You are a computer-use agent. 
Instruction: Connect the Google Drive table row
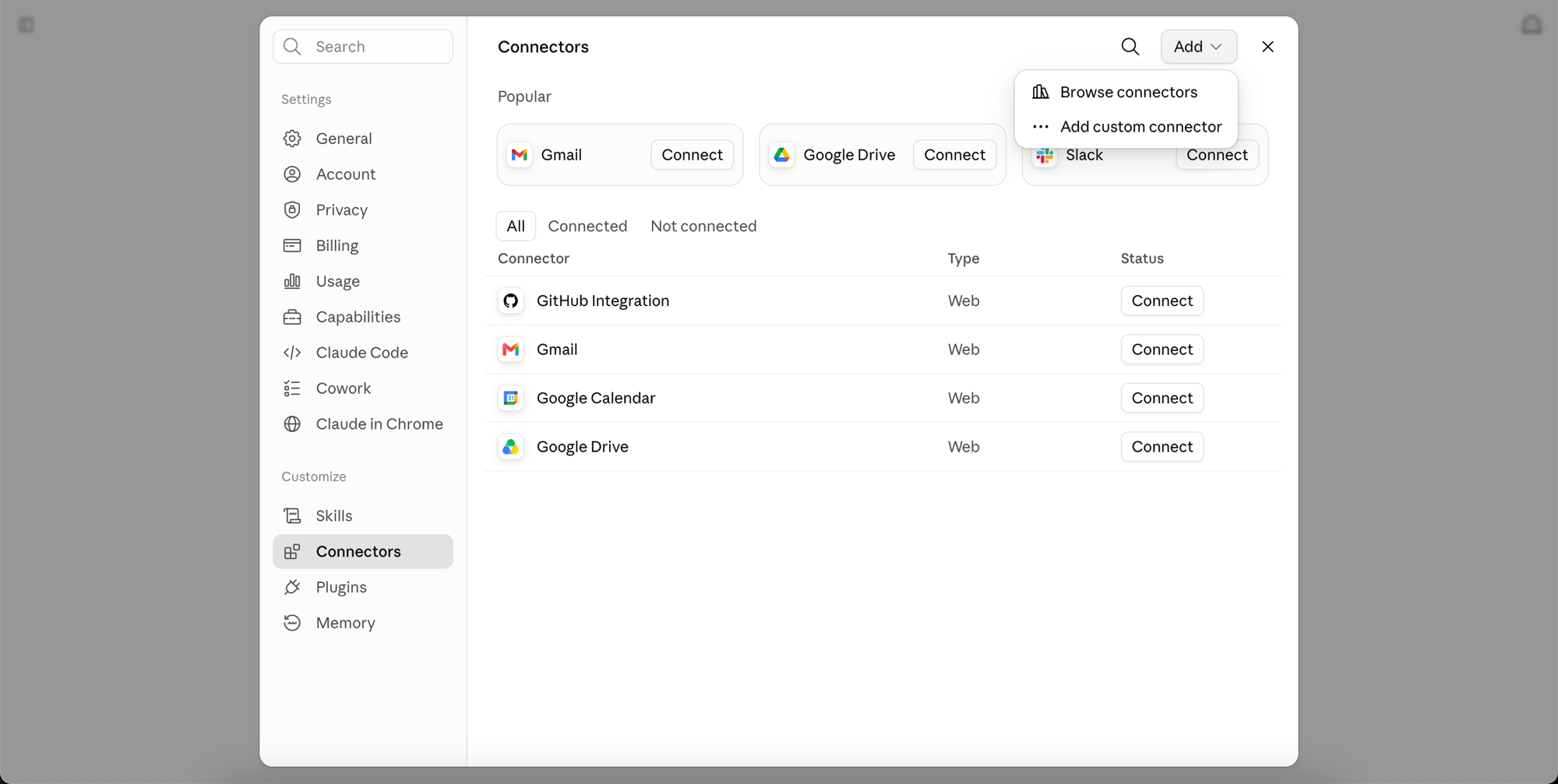click(x=1161, y=447)
